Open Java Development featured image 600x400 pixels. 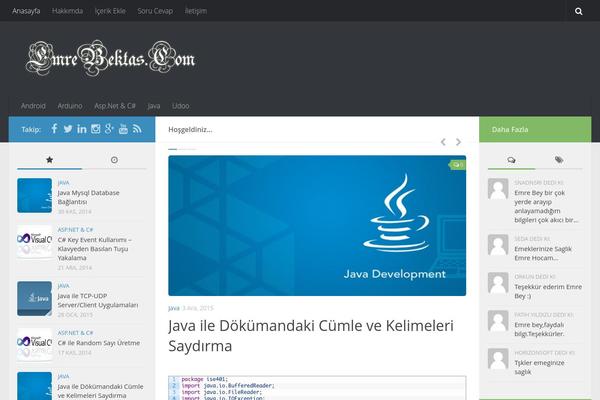coord(317,225)
